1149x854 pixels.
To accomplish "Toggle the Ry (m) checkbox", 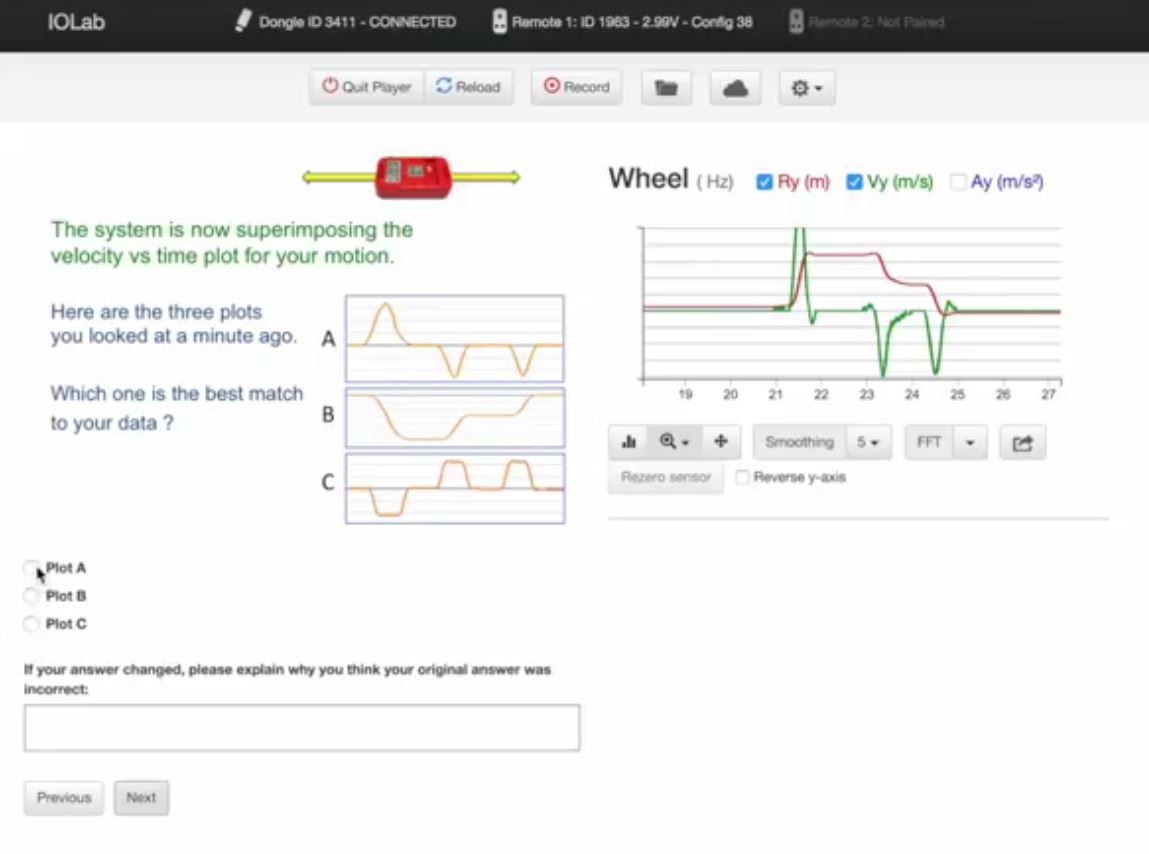I will click(x=765, y=182).
